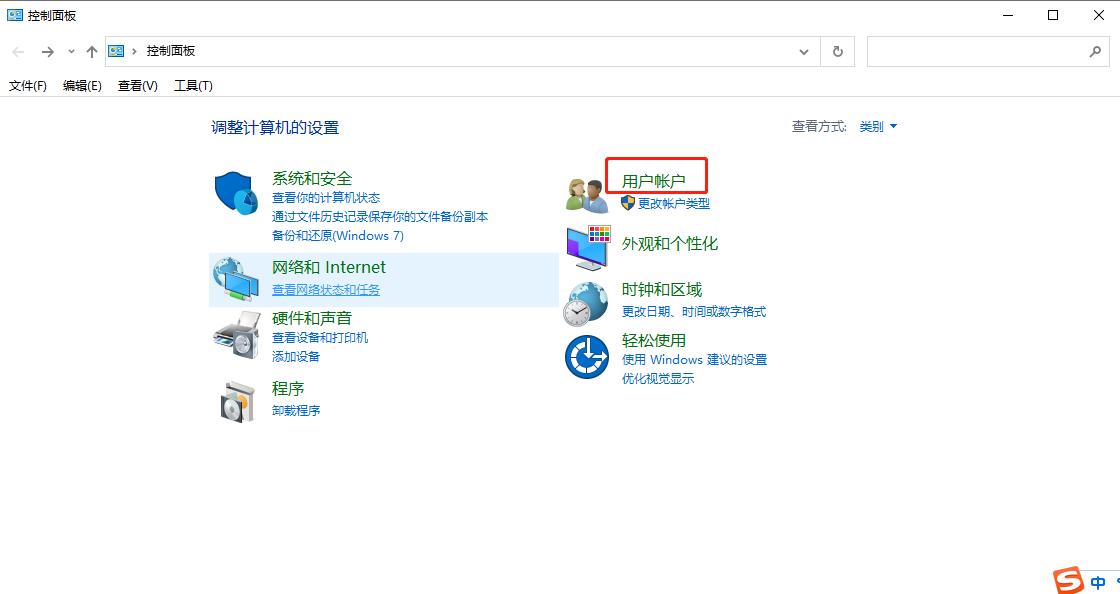The image size is (1120, 594).
Task: Expand the address bar history dropdown
Action: point(804,51)
